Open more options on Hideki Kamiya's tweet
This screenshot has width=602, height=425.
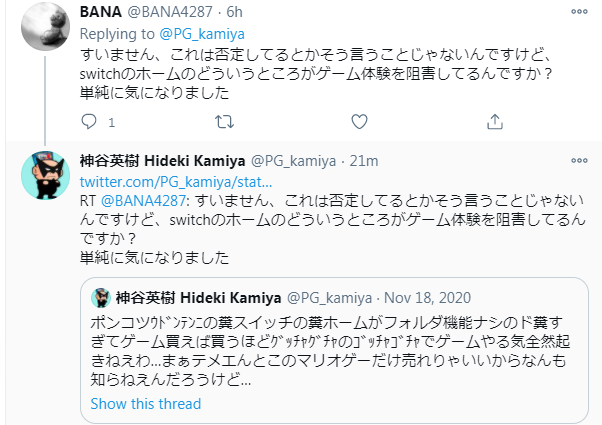click(x=578, y=160)
